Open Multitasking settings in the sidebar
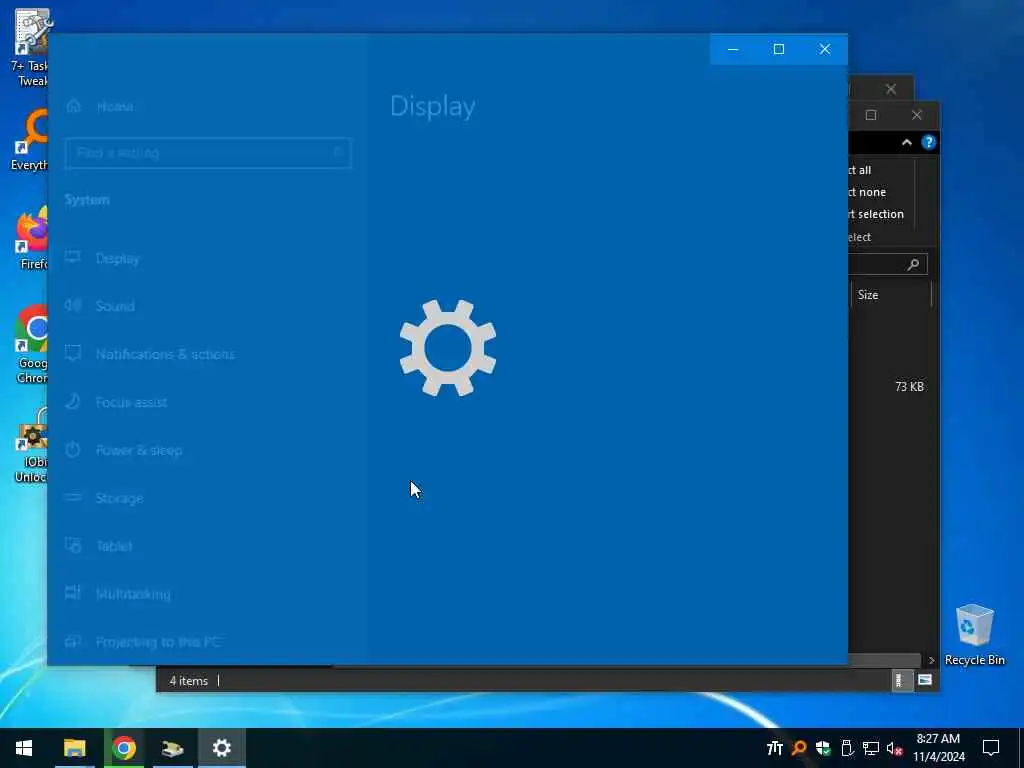This screenshot has height=768, width=1024. click(x=118, y=594)
